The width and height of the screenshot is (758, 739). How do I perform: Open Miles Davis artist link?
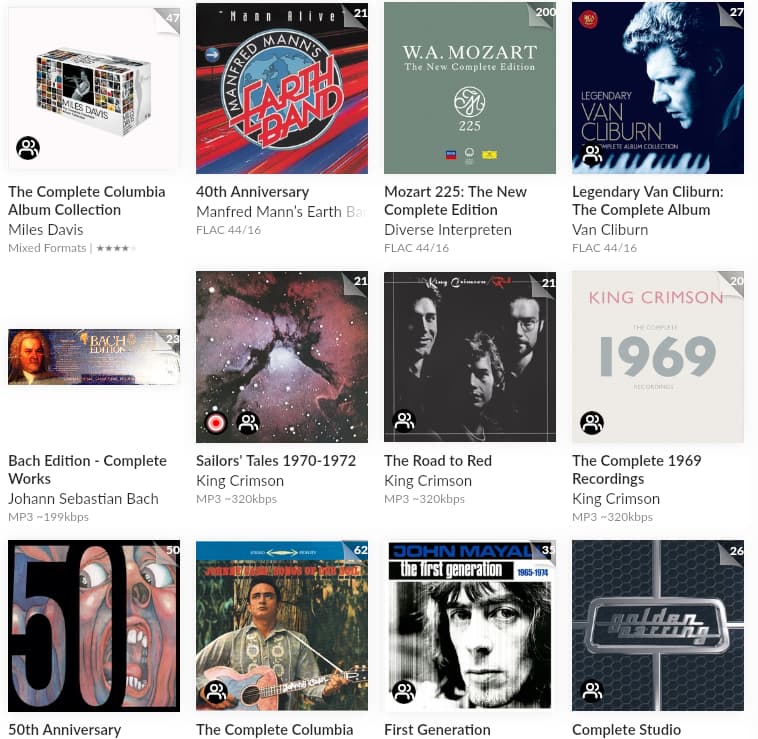(46, 230)
